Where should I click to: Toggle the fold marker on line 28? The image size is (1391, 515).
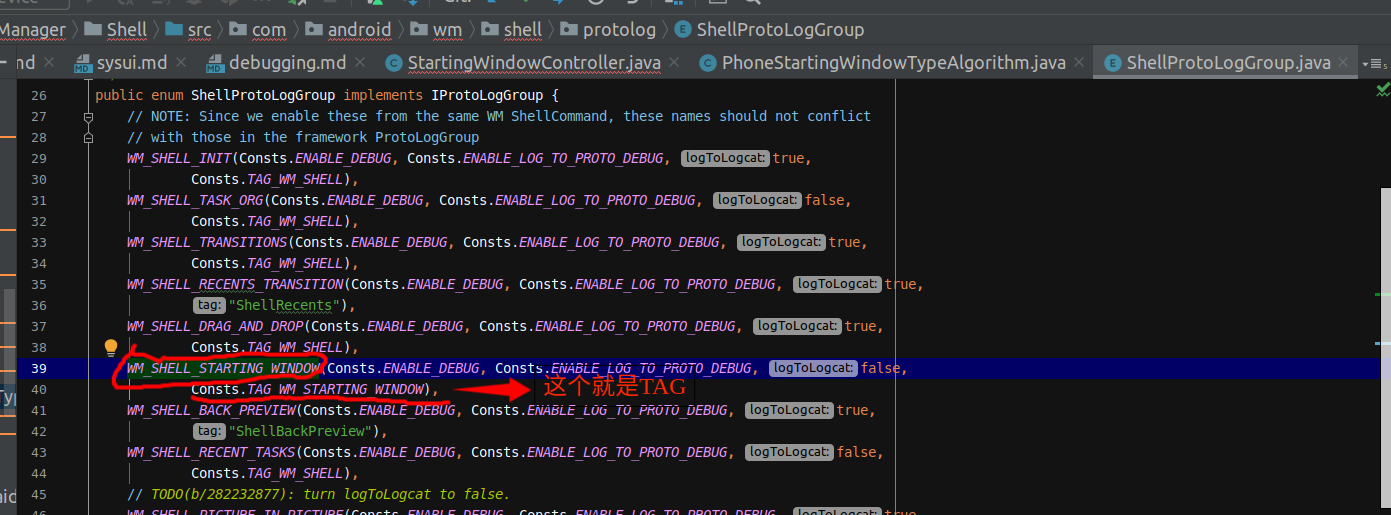89,137
